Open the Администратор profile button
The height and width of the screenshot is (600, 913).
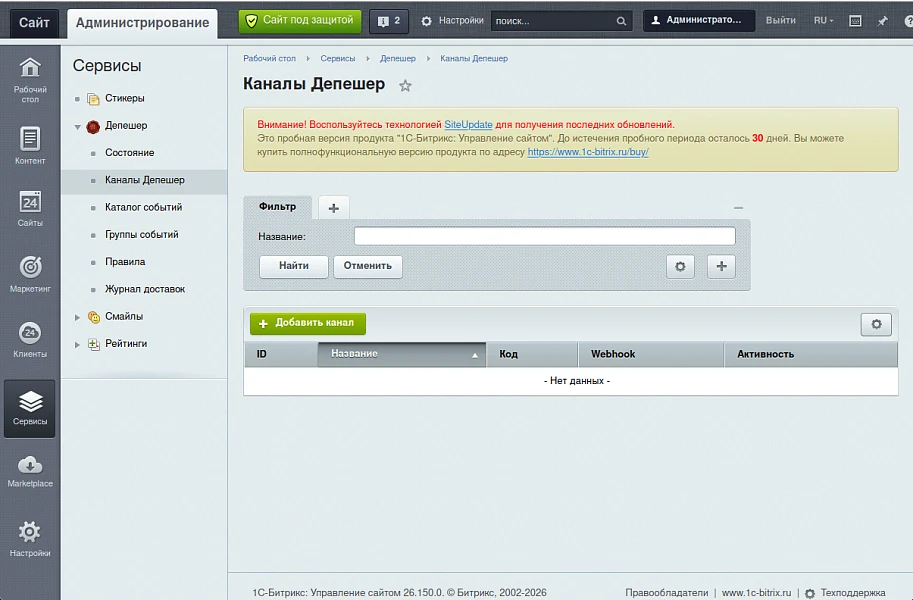coord(699,20)
